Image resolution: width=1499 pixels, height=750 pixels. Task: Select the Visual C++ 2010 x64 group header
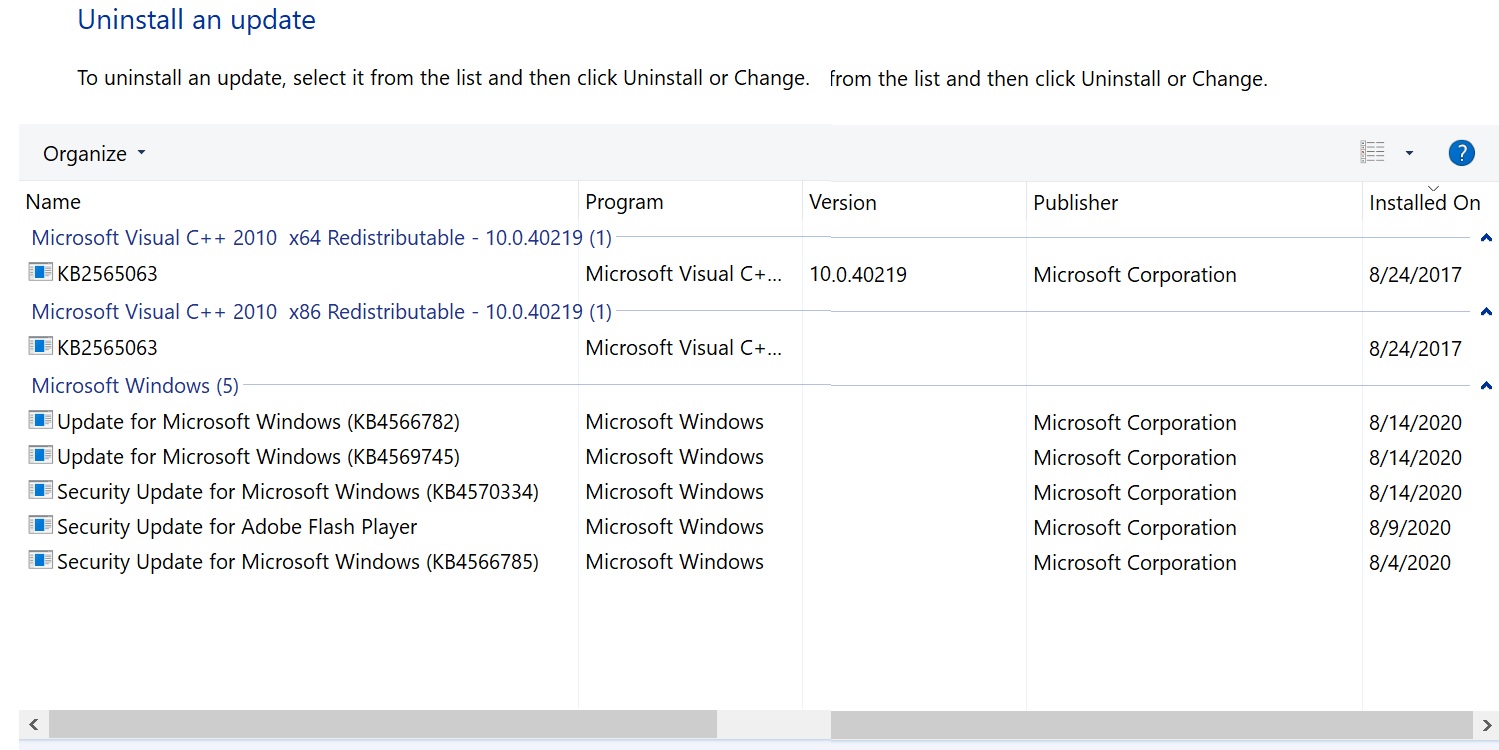[x=321, y=238]
